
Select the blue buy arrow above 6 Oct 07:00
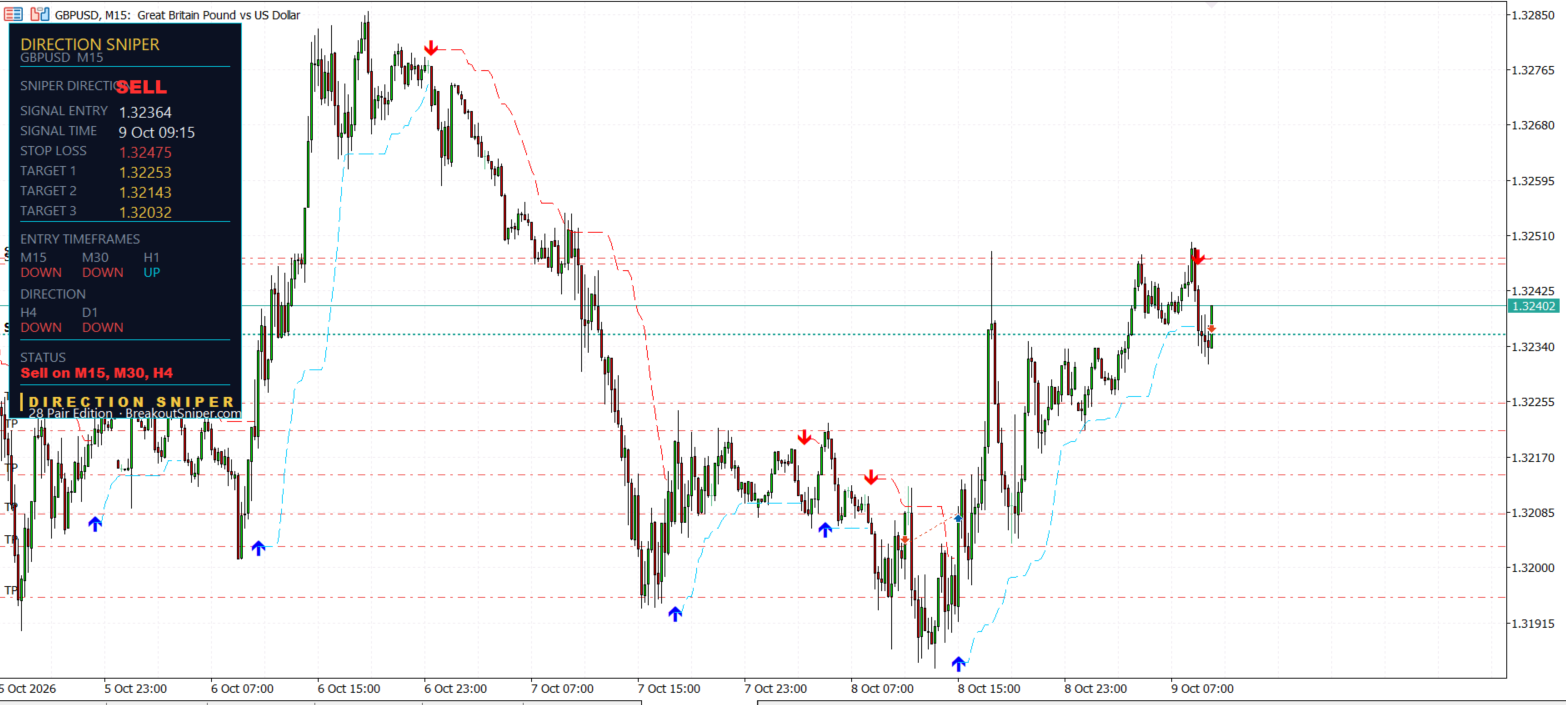click(259, 547)
